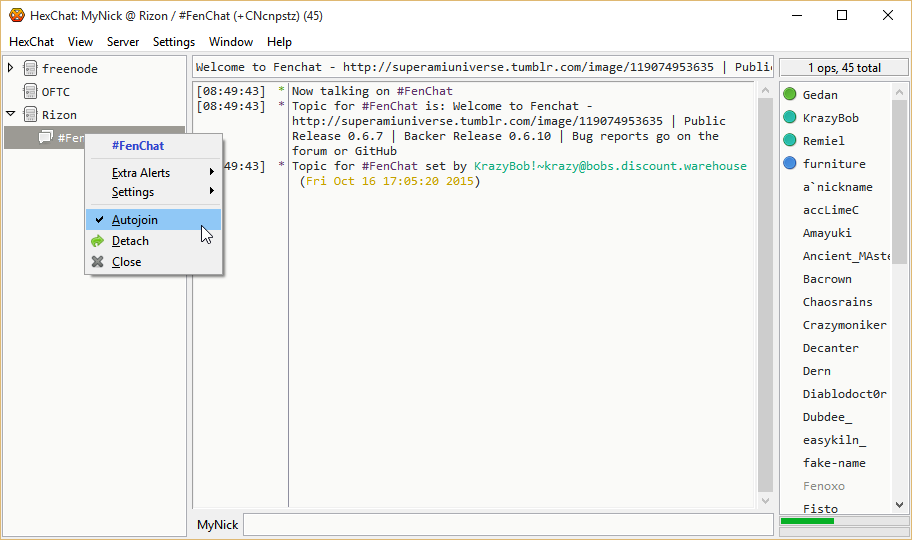The width and height of the screenshot is (912, 540).
Task: Collapse the Rizon network tree
Action: pyautogui.click(x=10, y=114)
